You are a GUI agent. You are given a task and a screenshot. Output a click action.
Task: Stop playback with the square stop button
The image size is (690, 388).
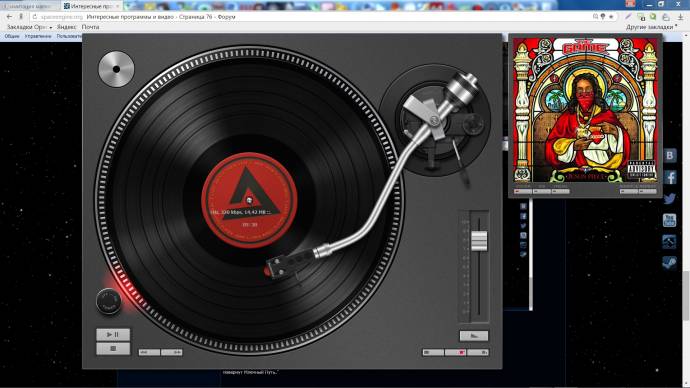[x=113, y=348]
